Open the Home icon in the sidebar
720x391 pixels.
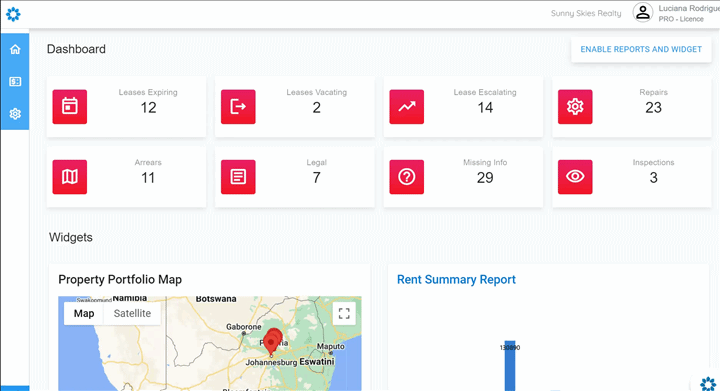tap(15, 49)
